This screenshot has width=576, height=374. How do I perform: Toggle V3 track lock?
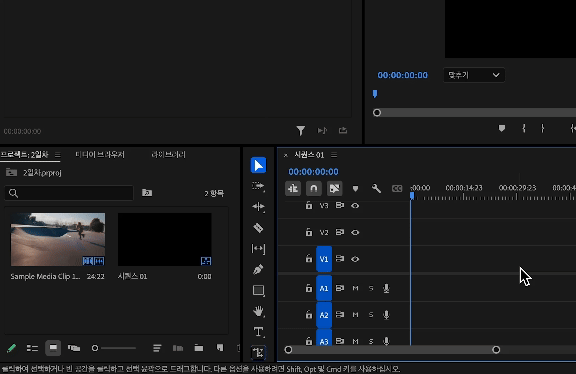tap(309, 205)
